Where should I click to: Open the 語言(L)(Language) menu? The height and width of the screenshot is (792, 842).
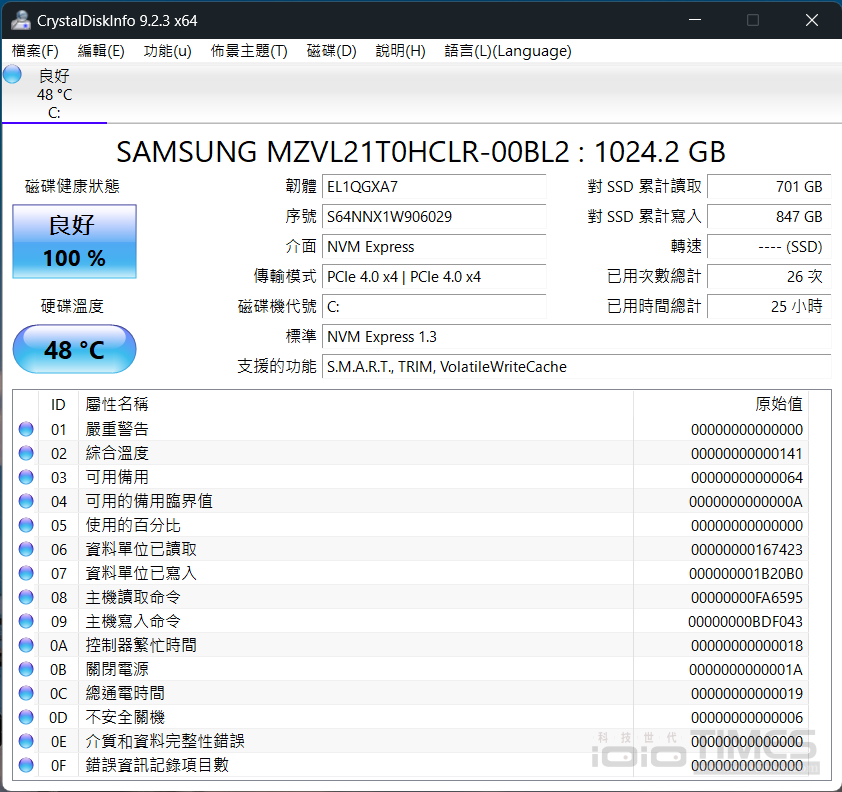tap(508, 51)
